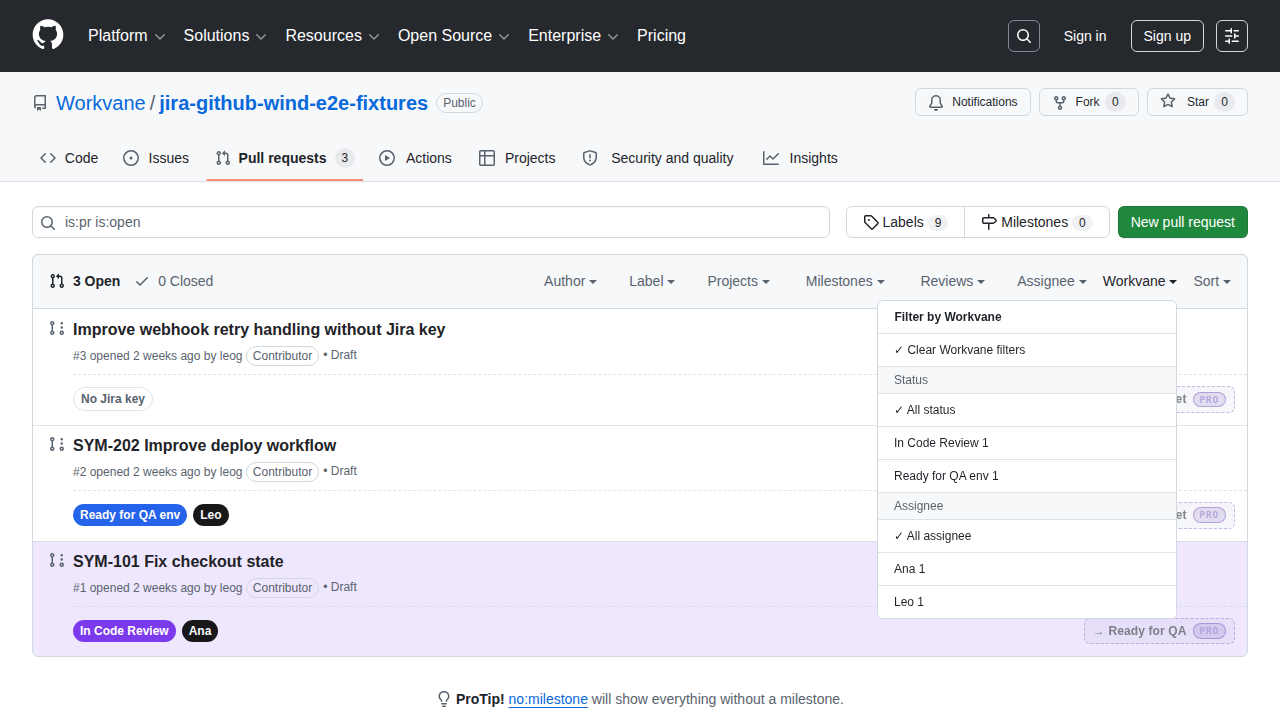
Task: Click the No Jira key label
Action: coord(113,399)
